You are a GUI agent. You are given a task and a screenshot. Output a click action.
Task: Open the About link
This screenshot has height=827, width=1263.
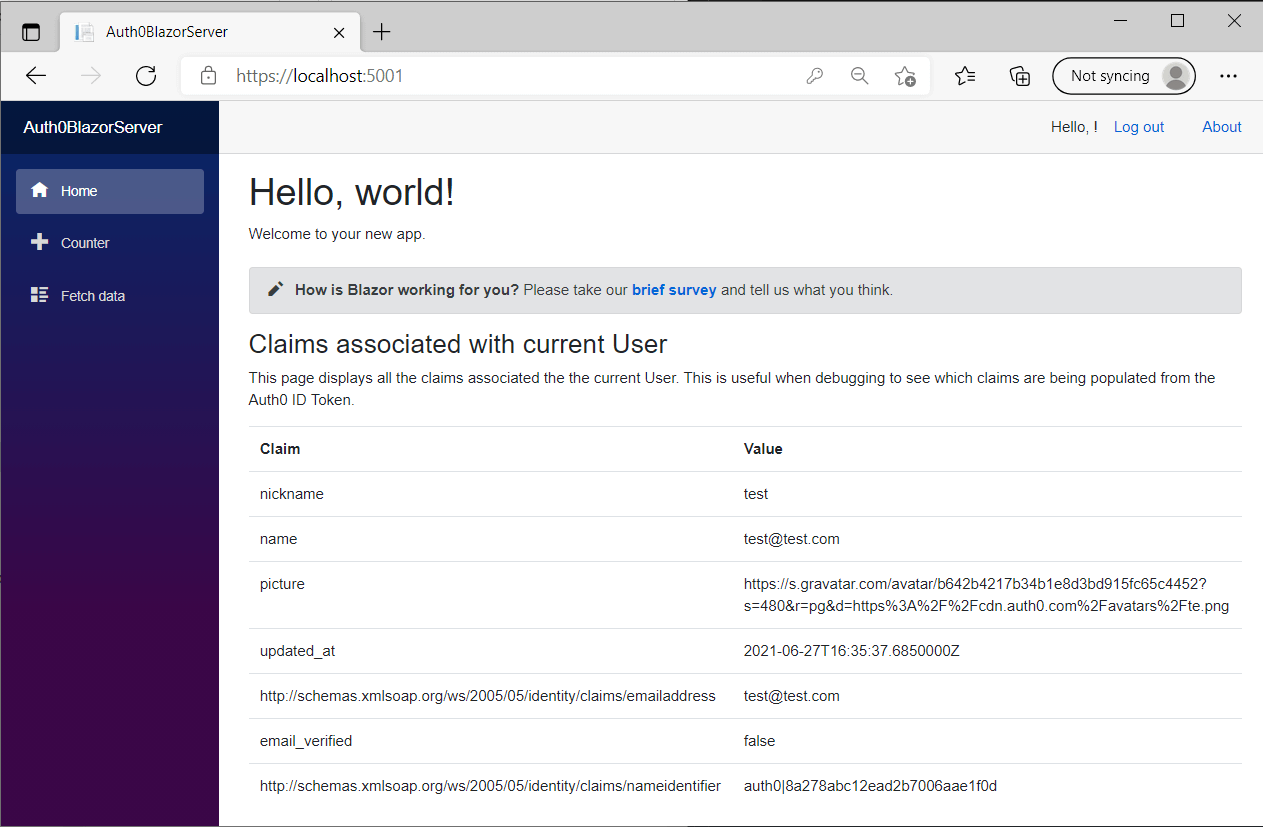point(1222,127)
